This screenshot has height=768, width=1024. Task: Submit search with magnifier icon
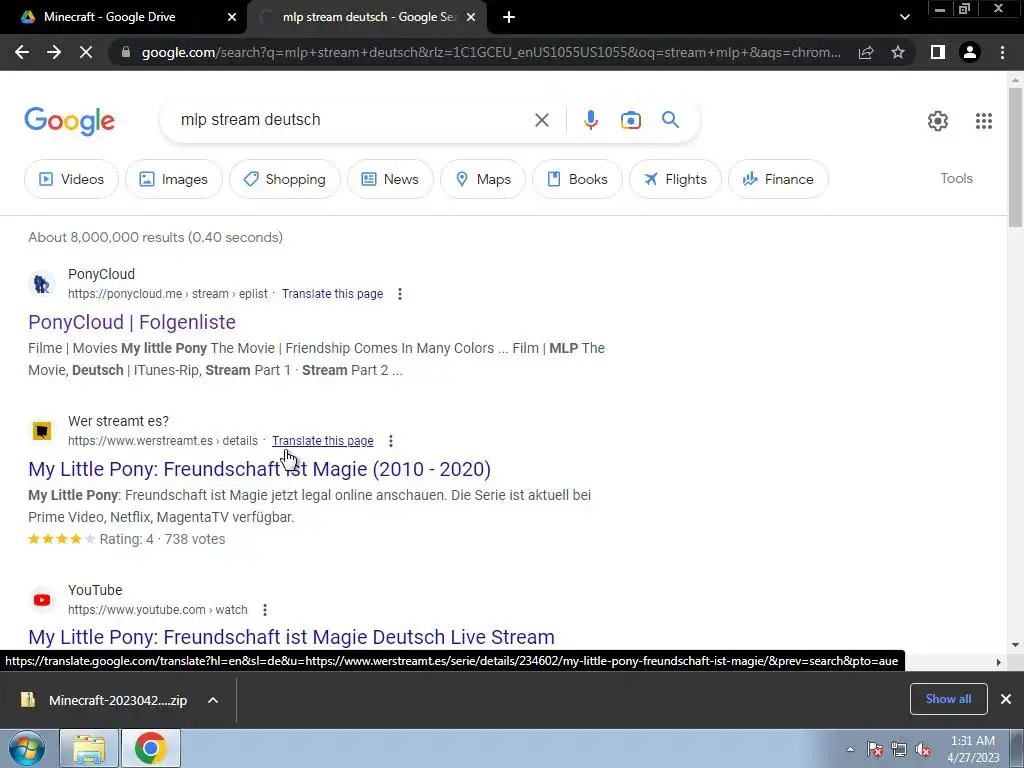click(670, 120)
